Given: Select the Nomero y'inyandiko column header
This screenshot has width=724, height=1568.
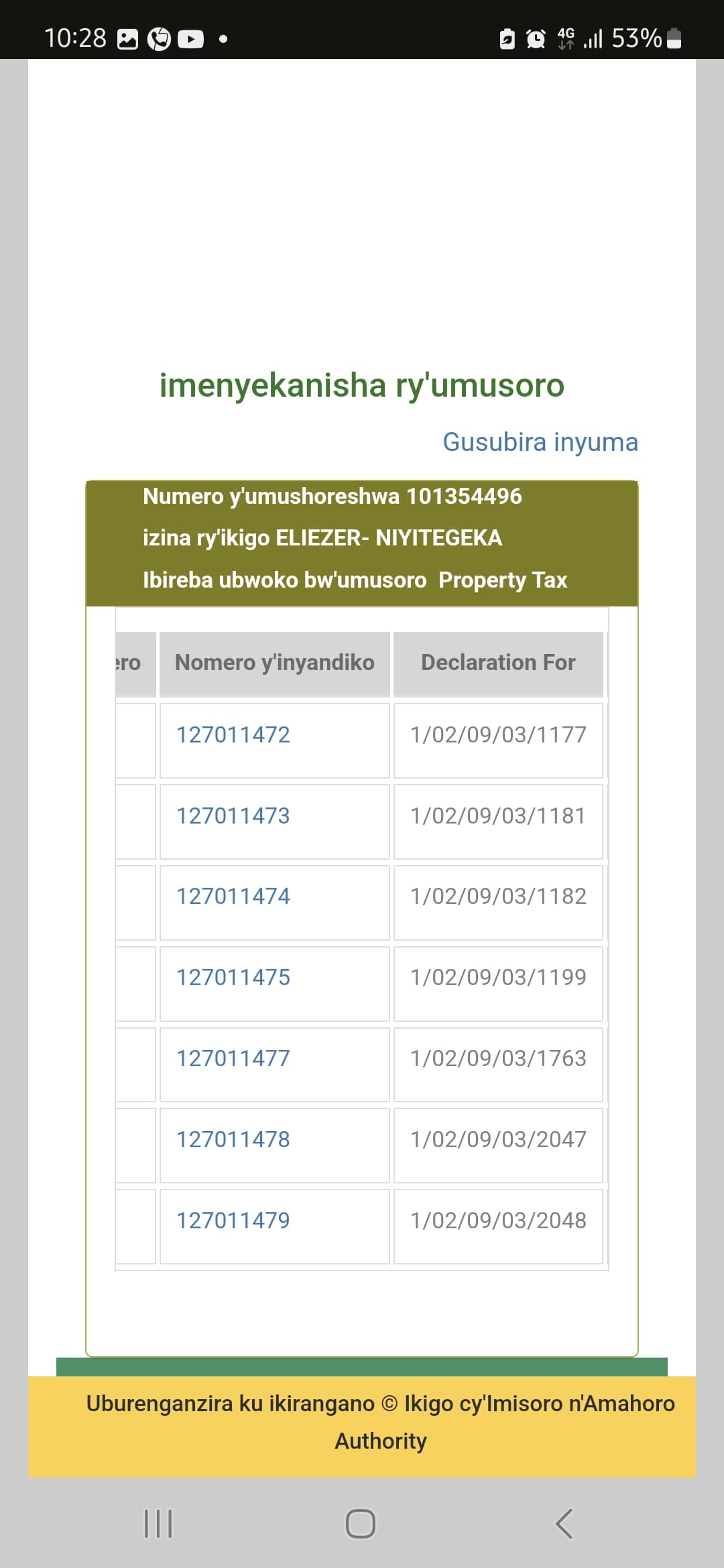Looking at the screenshot, I should (275, 663).
